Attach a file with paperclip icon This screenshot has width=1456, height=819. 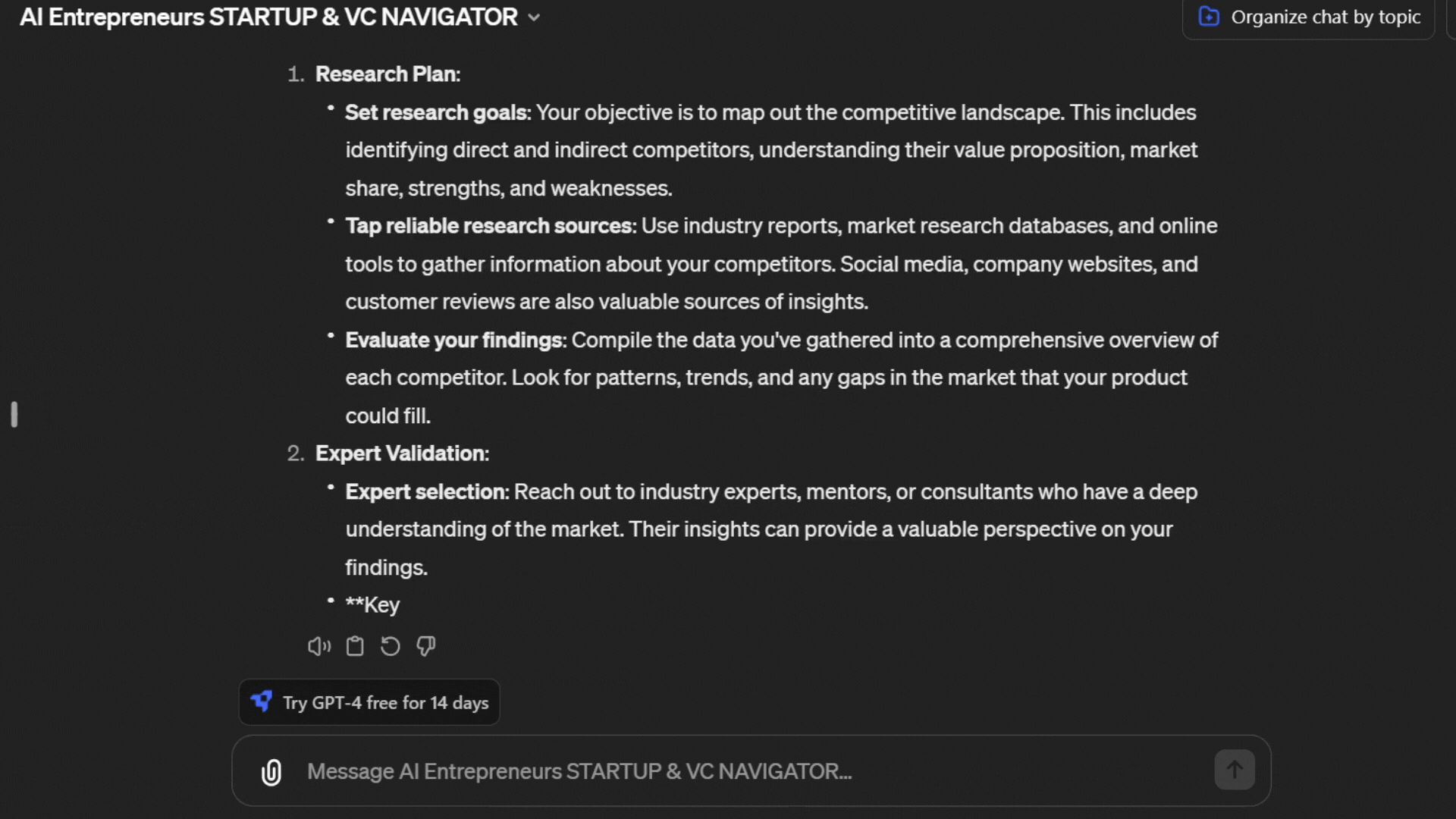click(271, 772)
